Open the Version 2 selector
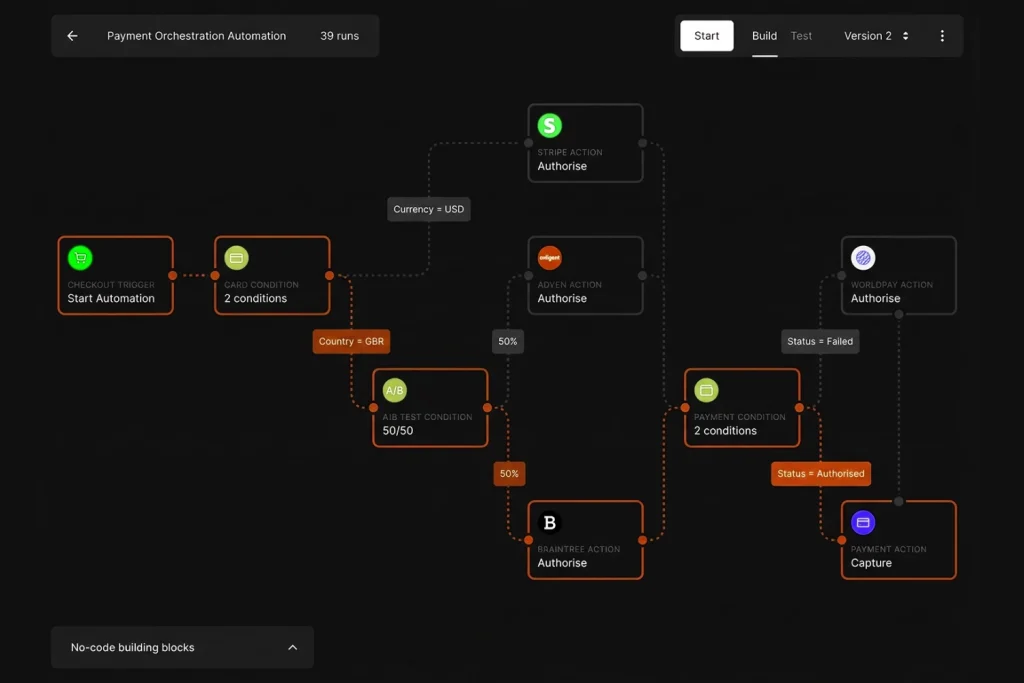The image size is (1024, 683). tap(876, 36)
